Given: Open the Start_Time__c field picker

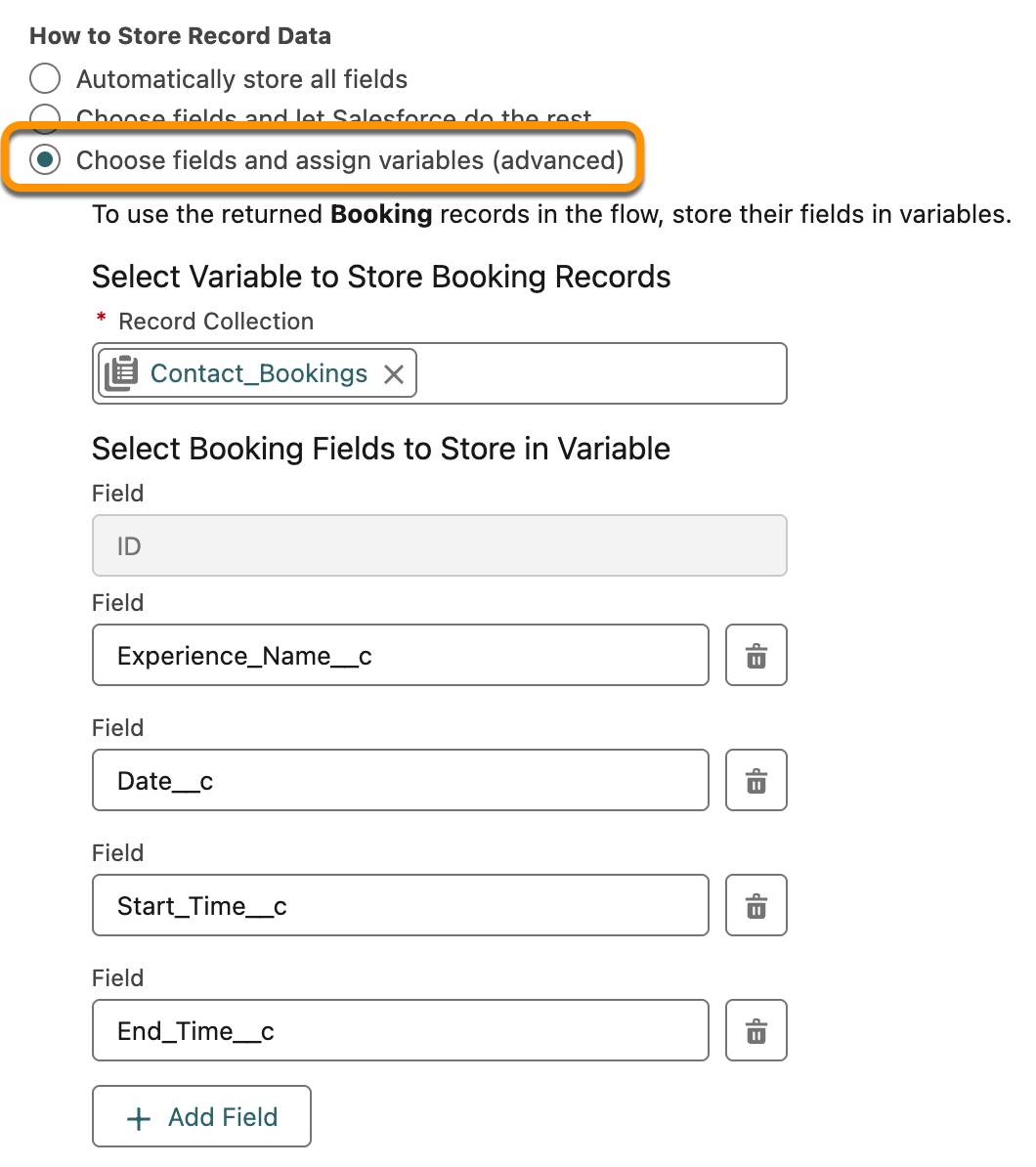Looking at the screenshot, I should pos(401,905).
